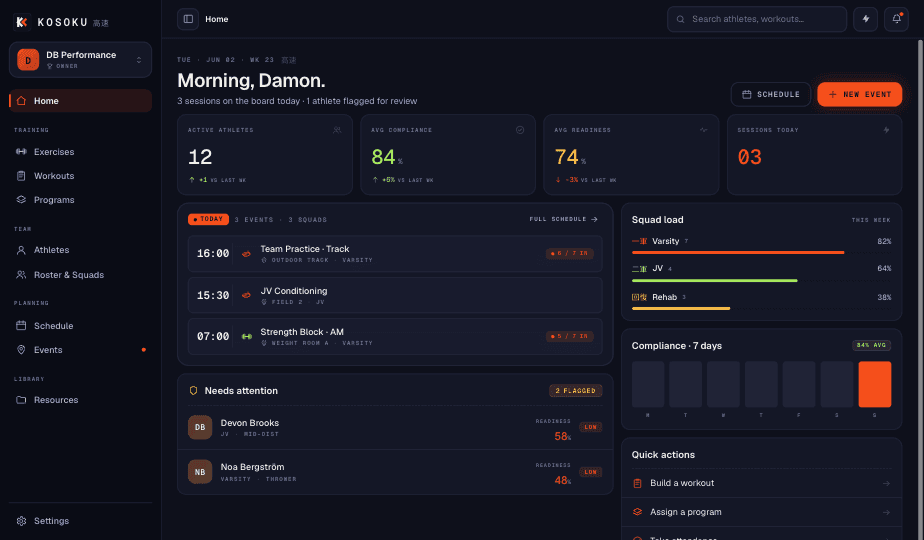The width and height of the screenshot is (924, 540).
Task: Click the Team Practice running shoe icon
Action: [246, 254]
